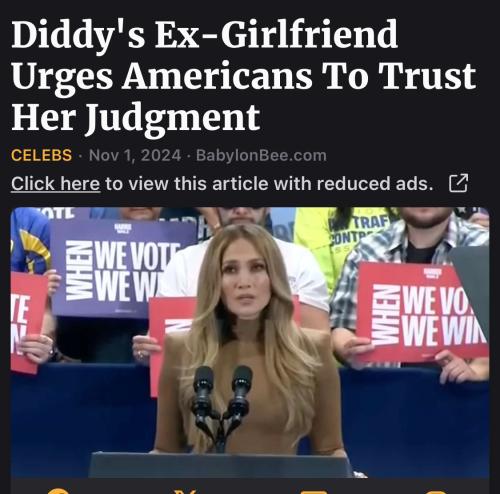Screen dimensions: 500x494
Task: Click the article headline about Diddy's Ex-Girlfriend
Action: point(244,76)
